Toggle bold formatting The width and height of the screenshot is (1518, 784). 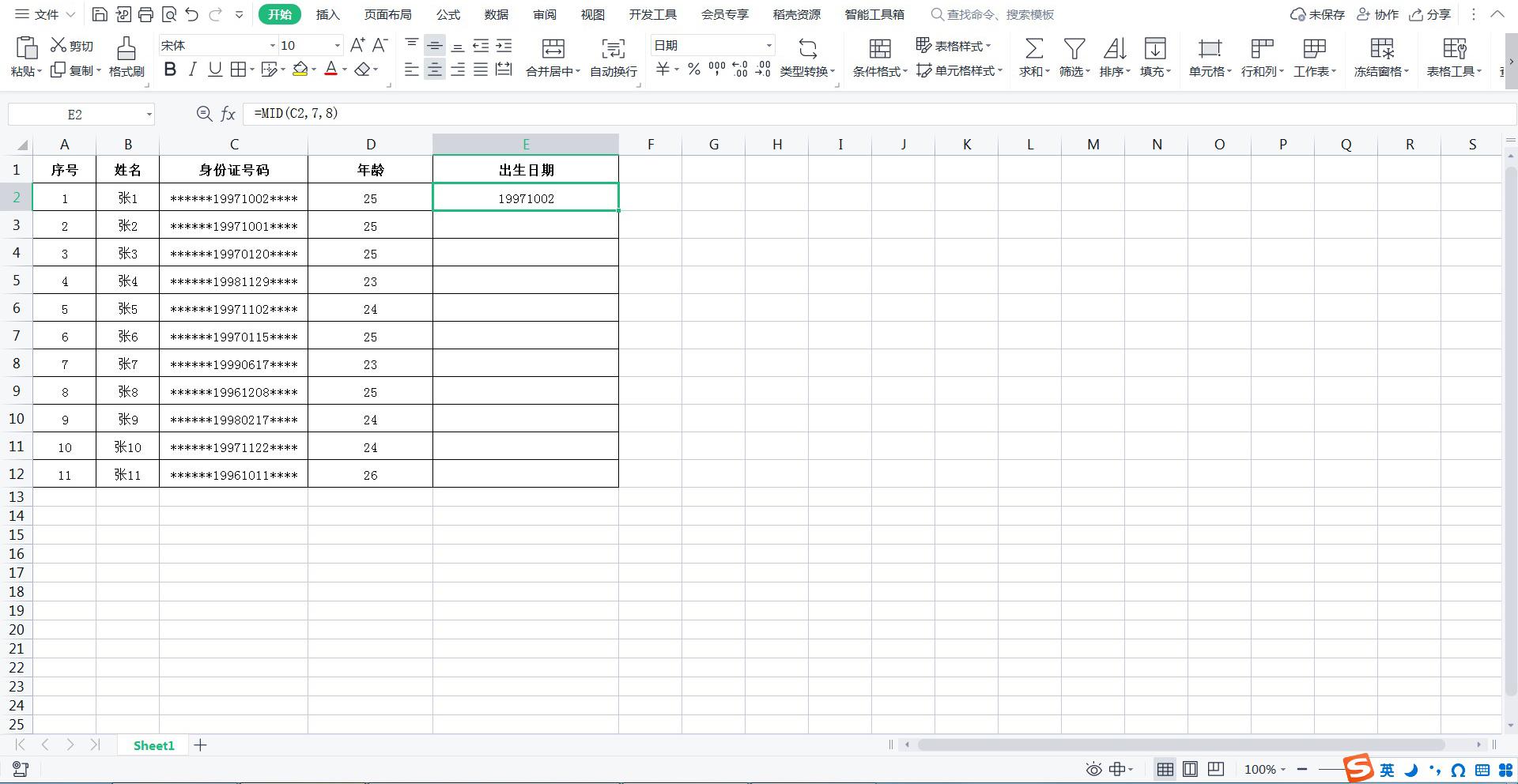[169, 70]
